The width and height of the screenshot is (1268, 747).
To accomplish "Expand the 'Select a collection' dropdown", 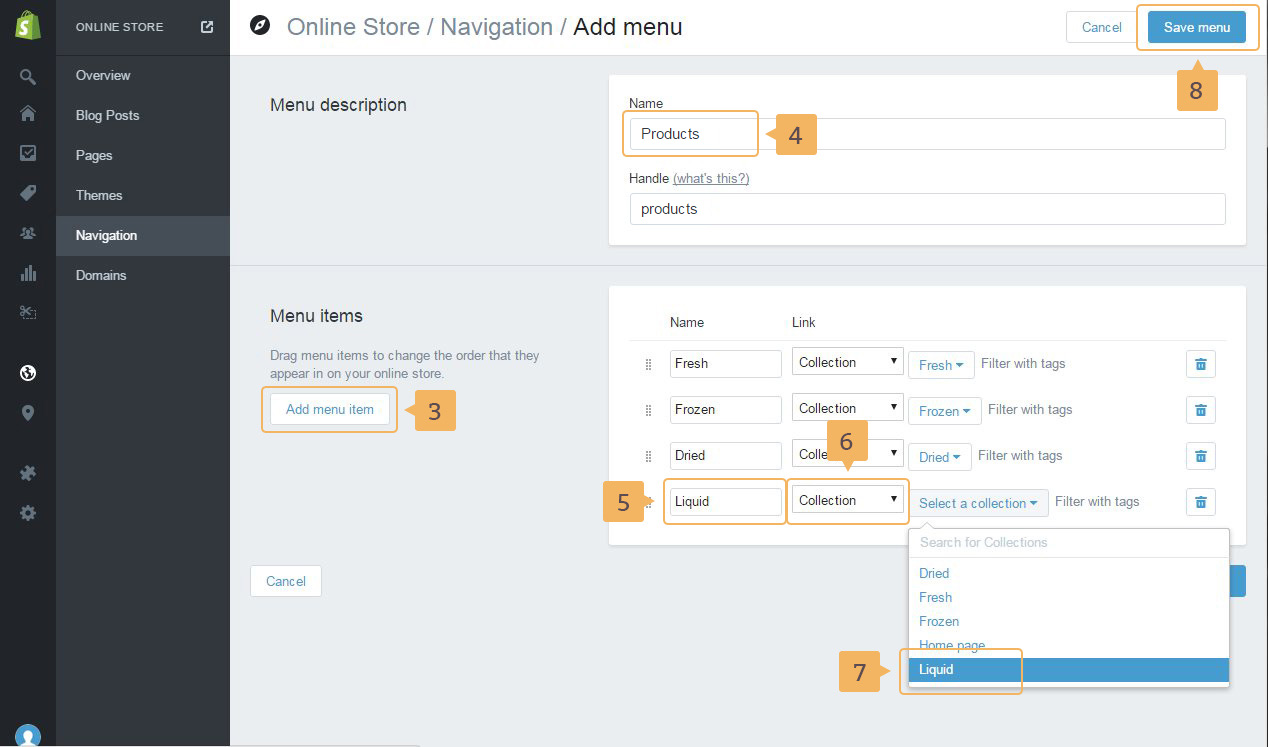I will pos(978,503).
